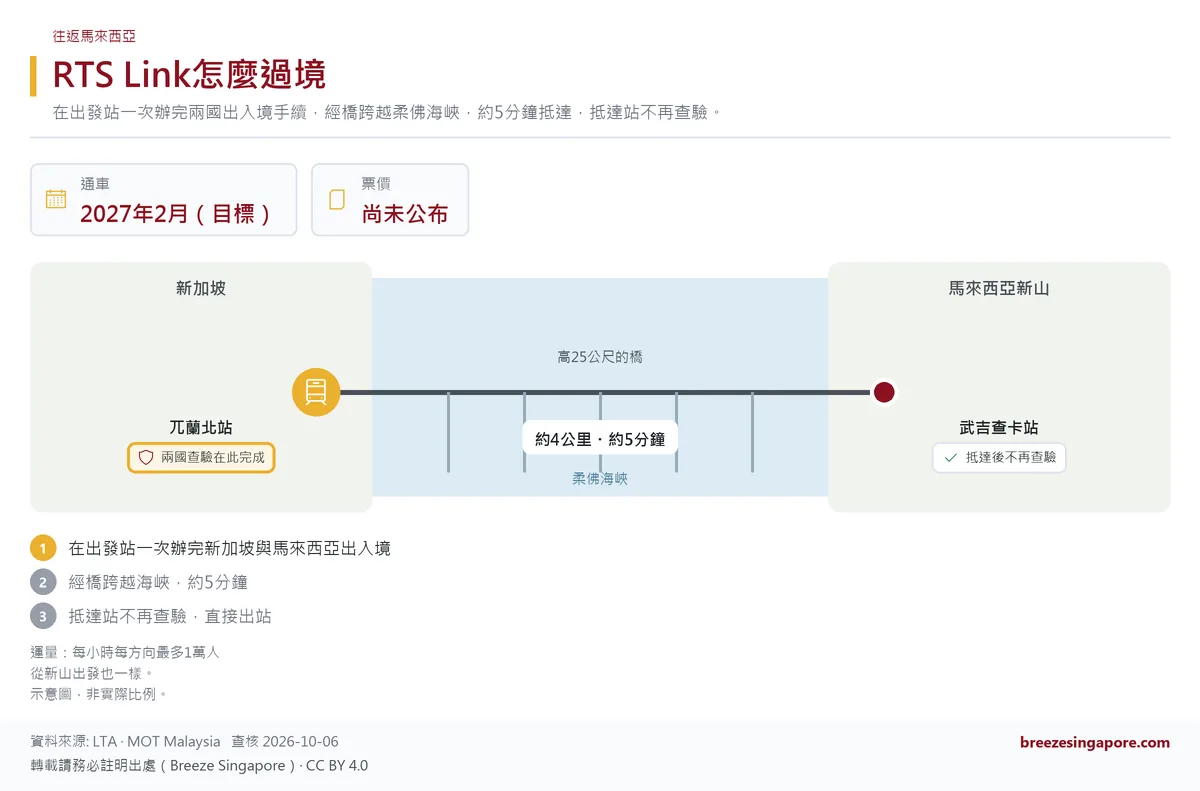Click step text 抵達站不再查驗，直接出站
The height and width of the screenshot is (791, 1200).
pyautogui.click(x=170, y=616)
